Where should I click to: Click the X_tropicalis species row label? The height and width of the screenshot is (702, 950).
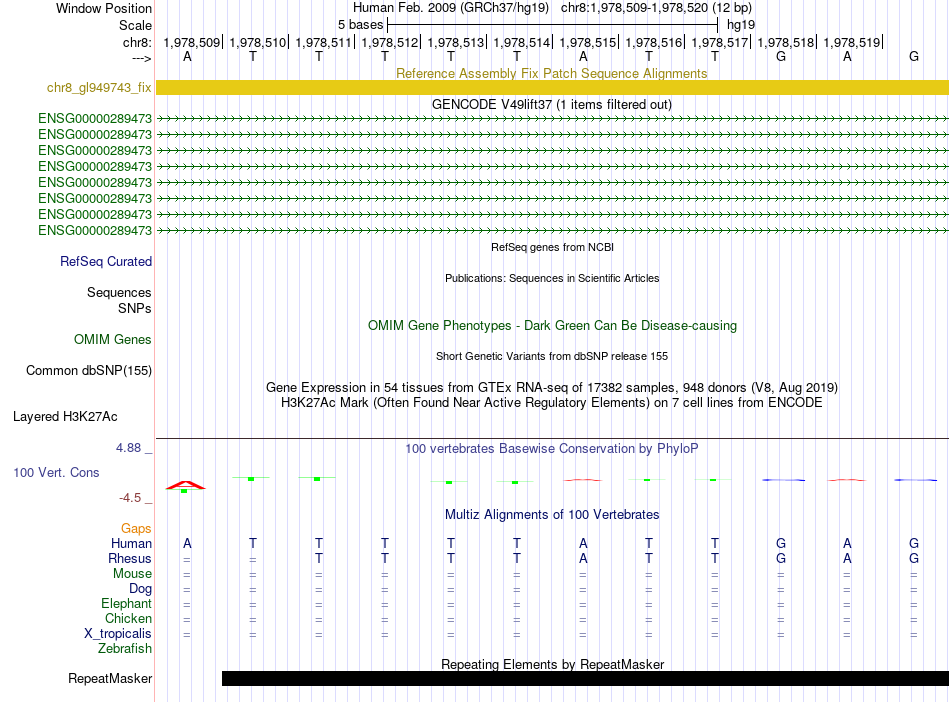pos(118,633)
